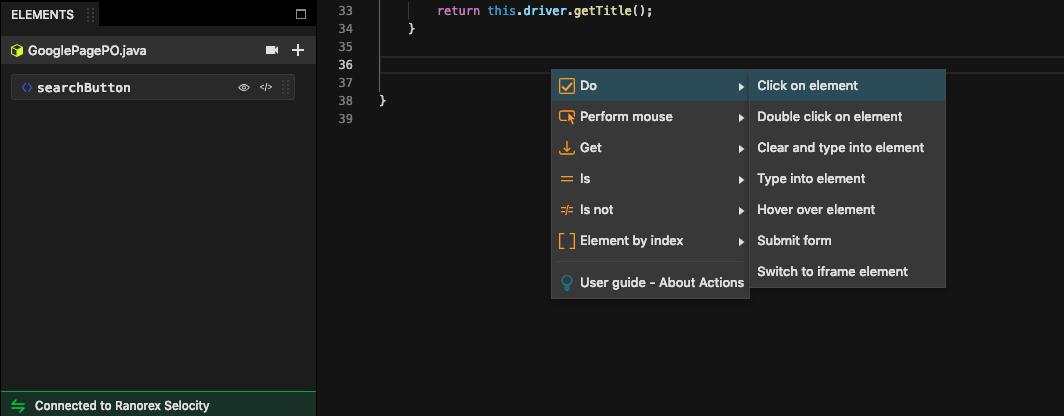Open Perform mouse menu entry
1064x416 pixels.
[x=650, y=117]
